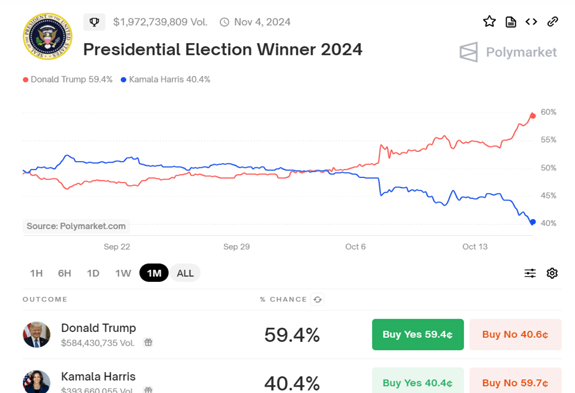The image size is (575, 393).
Task: Click Donald Trump's profile photo
Action: point(36,335)
